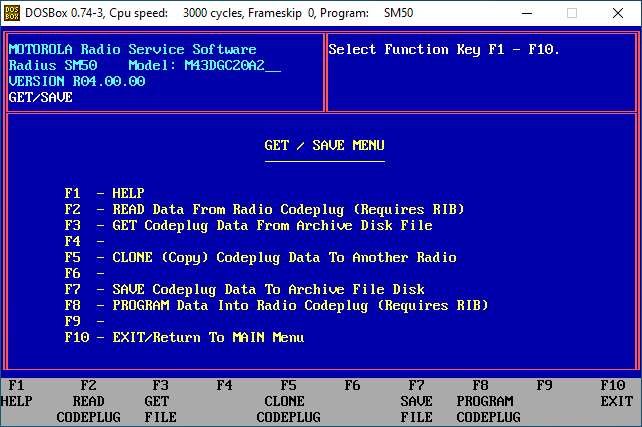Click the 'GET / SAVE MENU' heading
This screenshot has width=642, height=427.
click(324, 146)
